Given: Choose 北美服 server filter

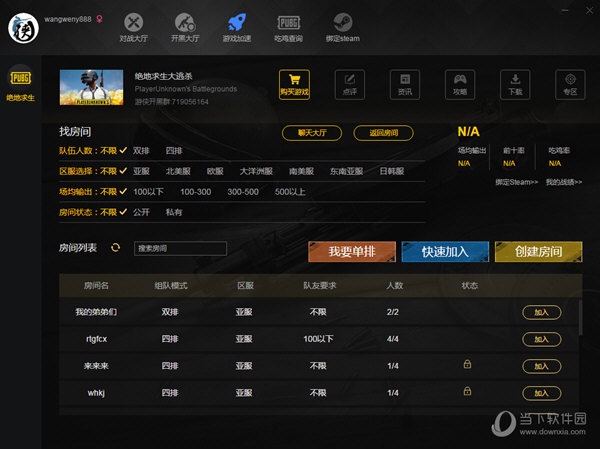Looking at the screenshot, I should (178, 171).
